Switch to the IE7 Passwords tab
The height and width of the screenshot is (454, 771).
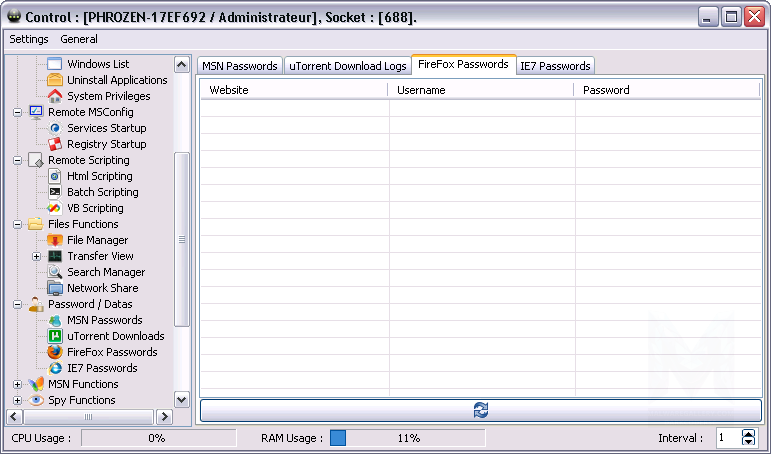[x=554, y=66]
